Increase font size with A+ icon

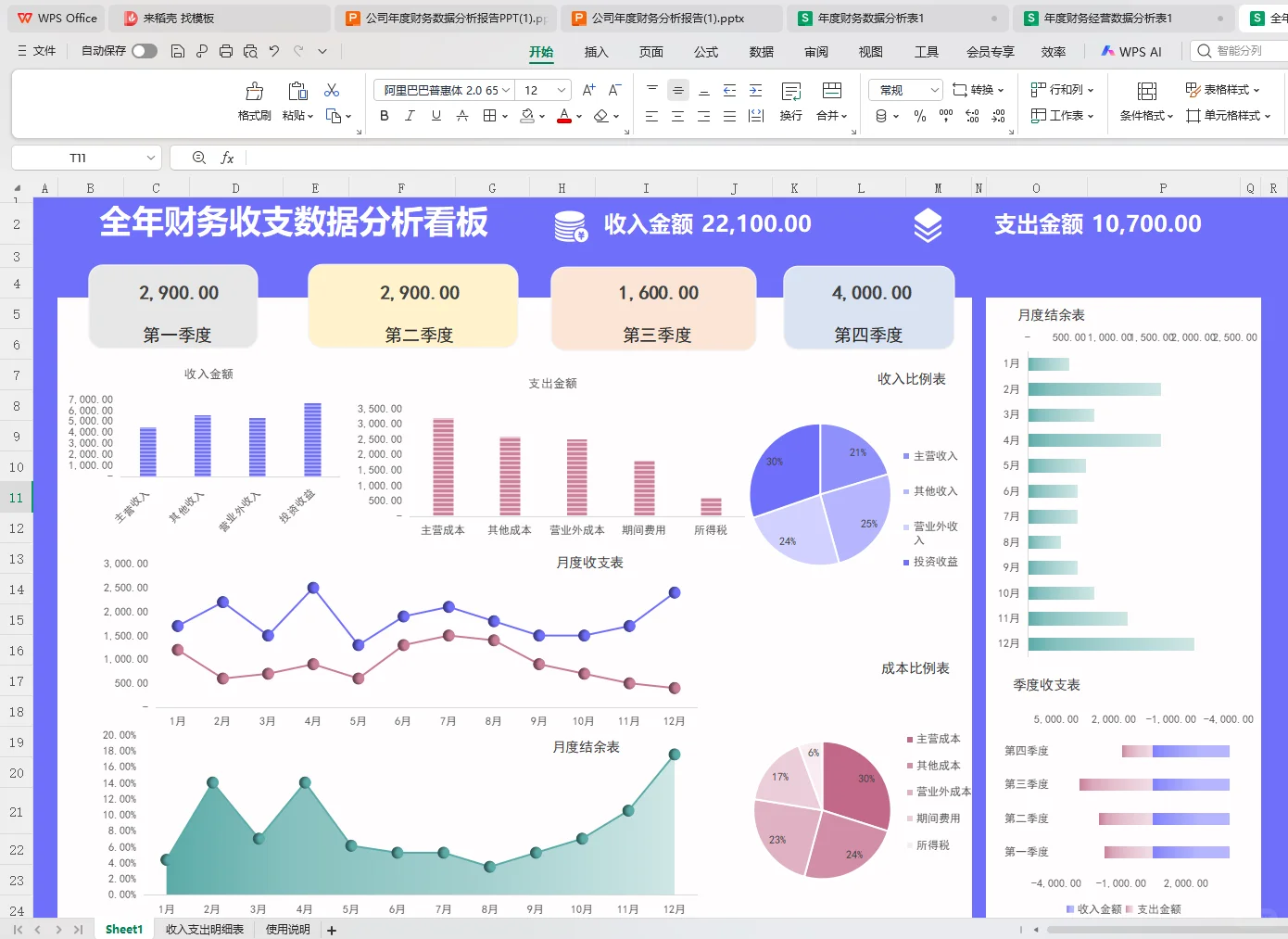pos(588,90)
